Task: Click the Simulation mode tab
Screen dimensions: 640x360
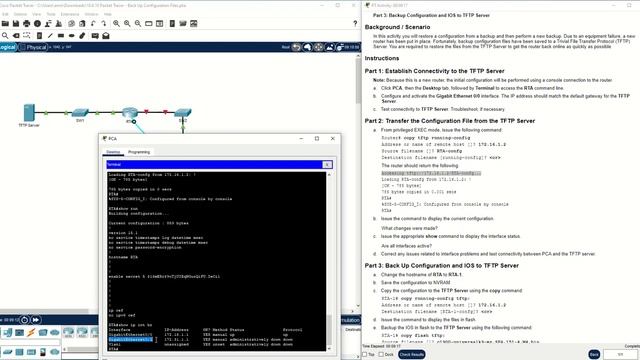Action: click(x=350, y=320)
